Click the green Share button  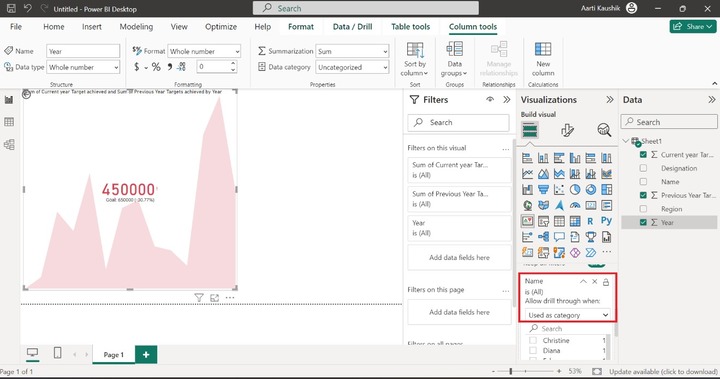(x=692, y=26)
